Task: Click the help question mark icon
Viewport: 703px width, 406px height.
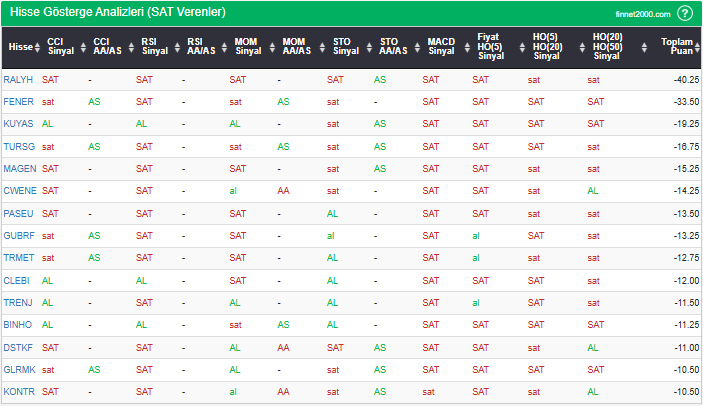Action: (685, 13)
